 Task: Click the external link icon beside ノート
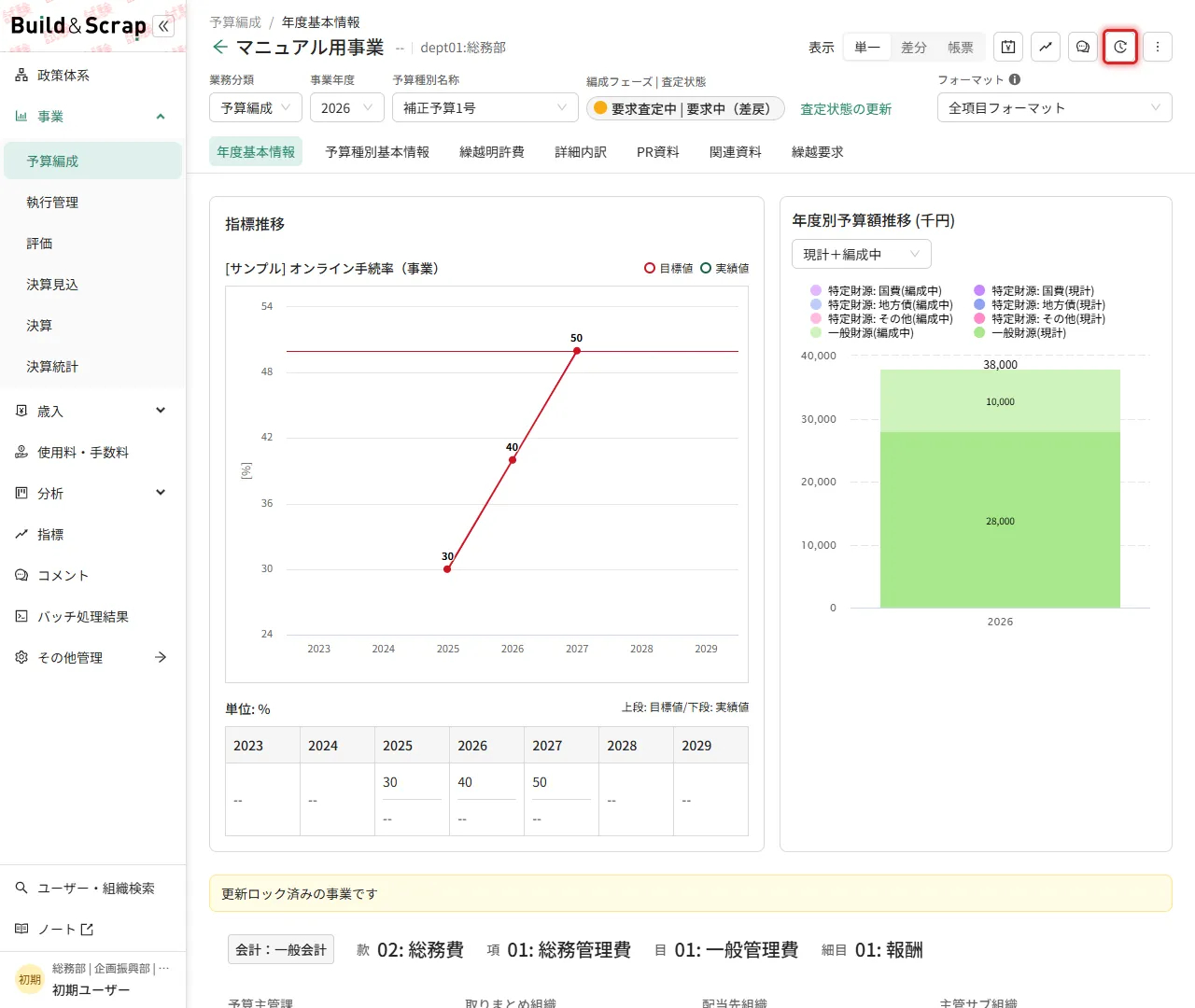coord(87,930)
